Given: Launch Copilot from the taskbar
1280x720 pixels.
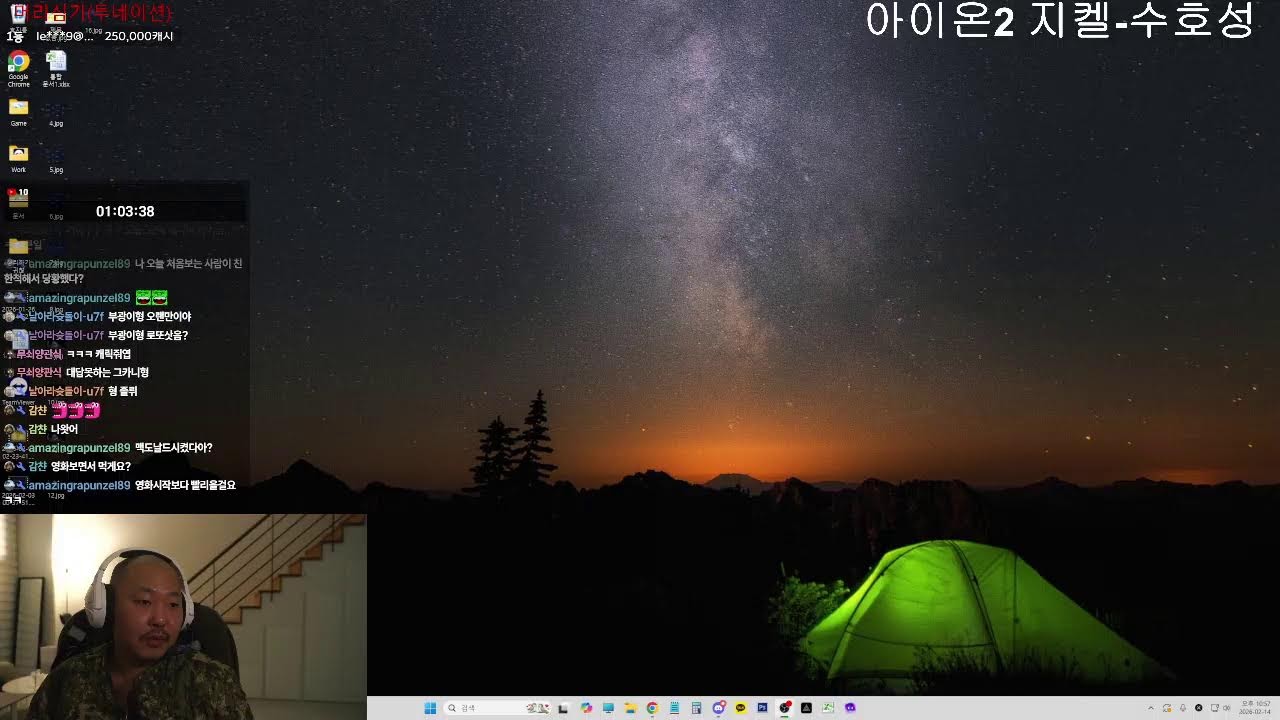Looking at the screenshot, I should coord(586,708).
